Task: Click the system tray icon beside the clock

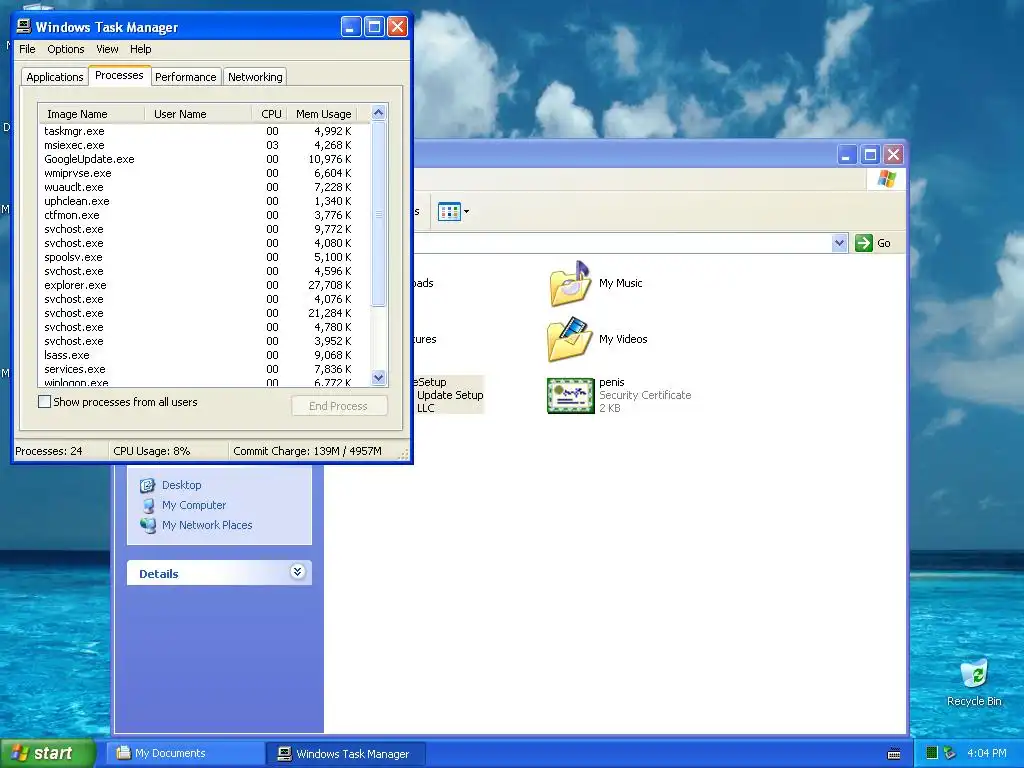Action: [950, 753]
